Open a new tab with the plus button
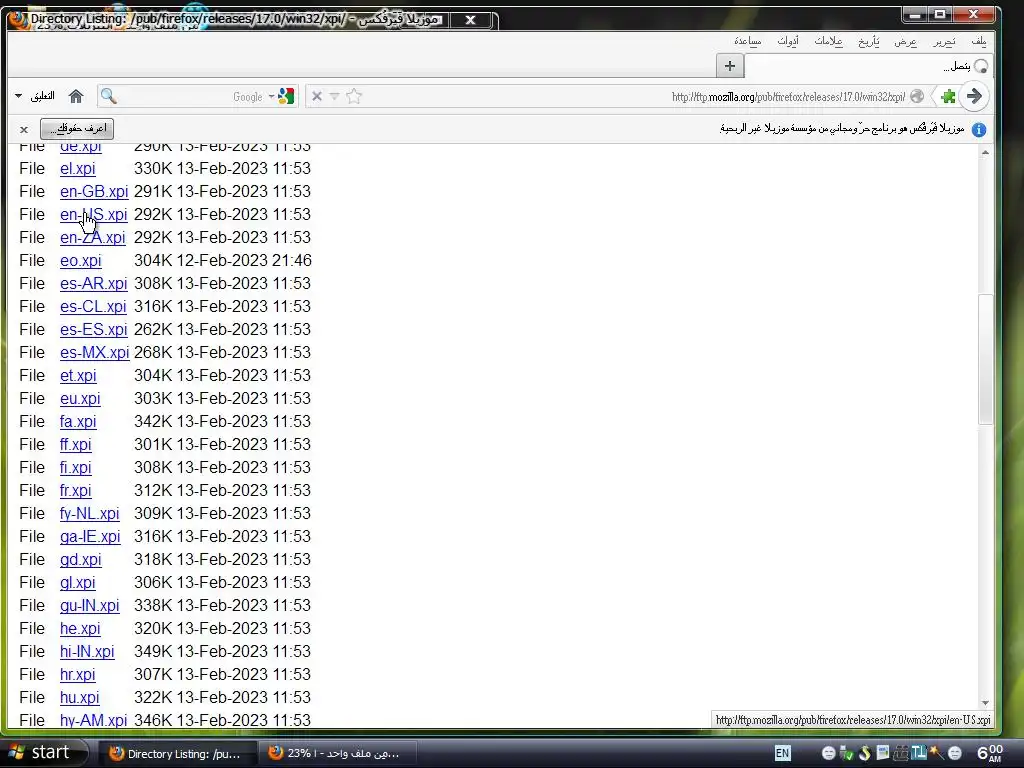Screen dimensions: 1024x768 click(x=729, y=66)
